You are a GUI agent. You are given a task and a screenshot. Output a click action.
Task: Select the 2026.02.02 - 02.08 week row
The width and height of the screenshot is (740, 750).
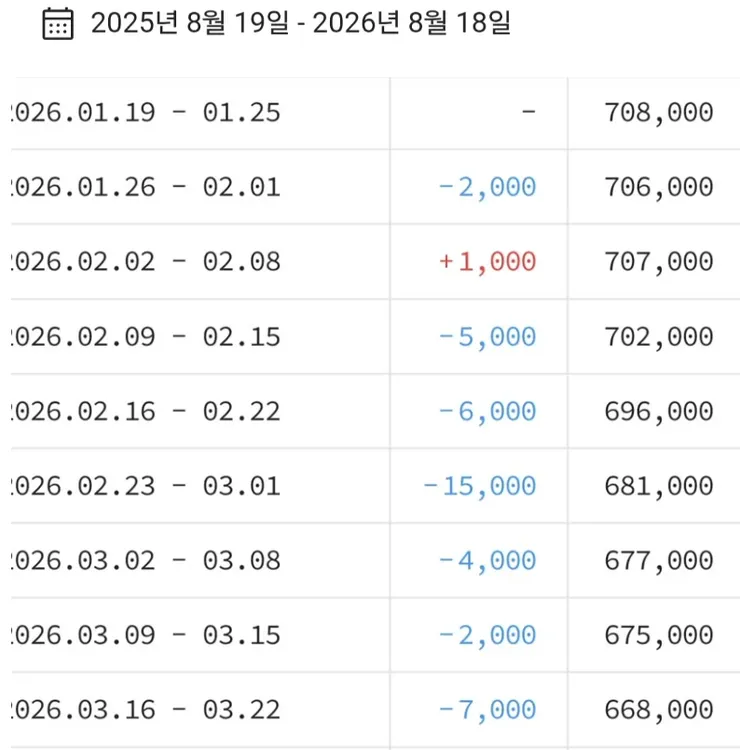[x=376, y=262]
